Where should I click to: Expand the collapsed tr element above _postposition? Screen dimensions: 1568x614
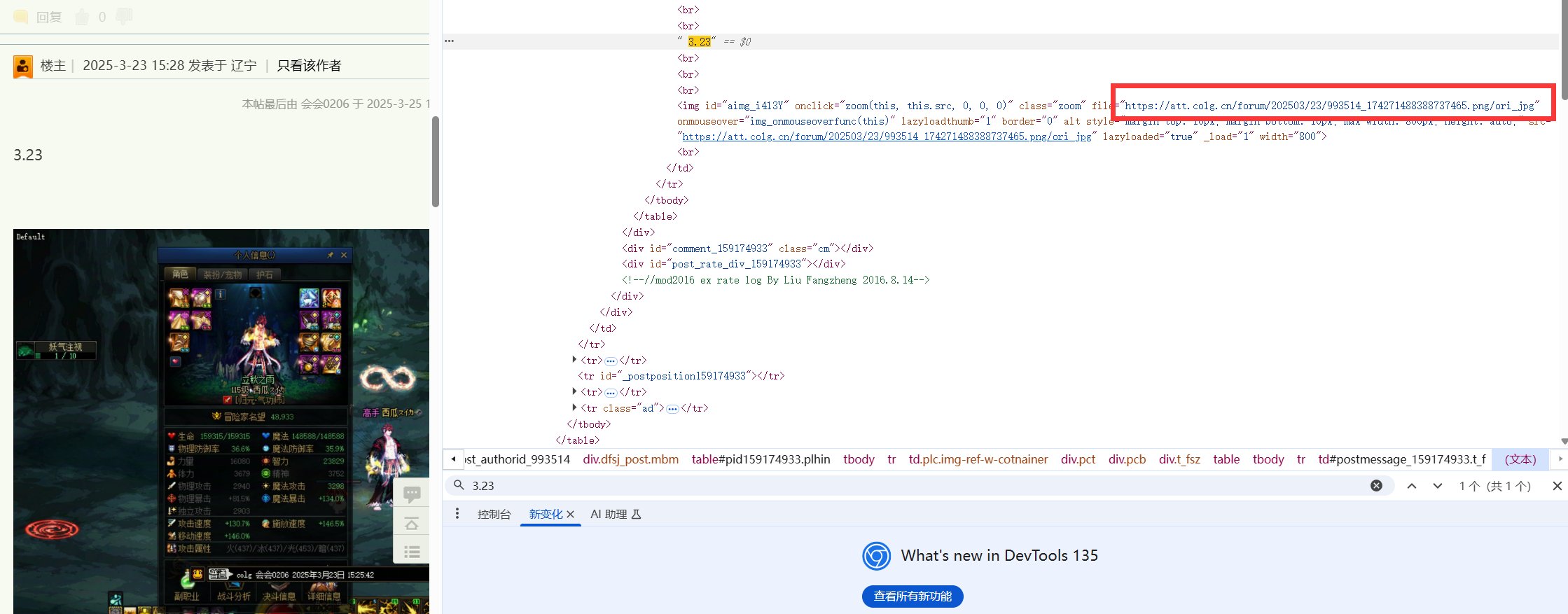pos(575,360)
